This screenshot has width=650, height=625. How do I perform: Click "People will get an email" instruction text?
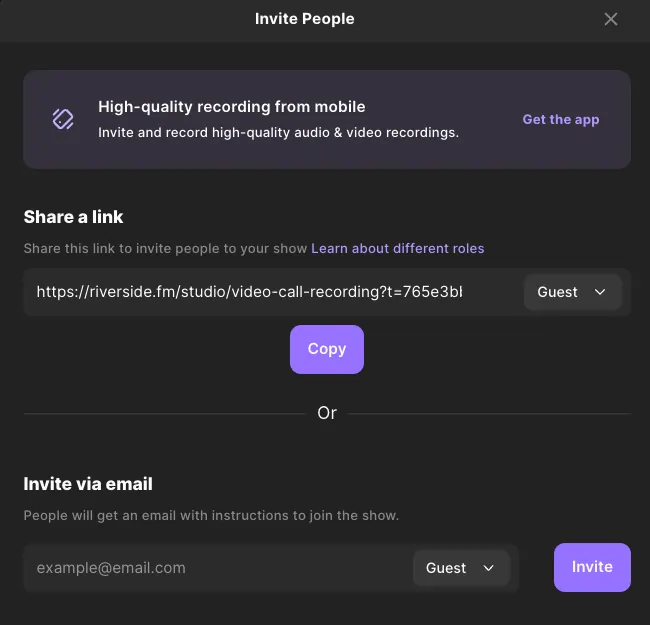click(x=211, y=516)
